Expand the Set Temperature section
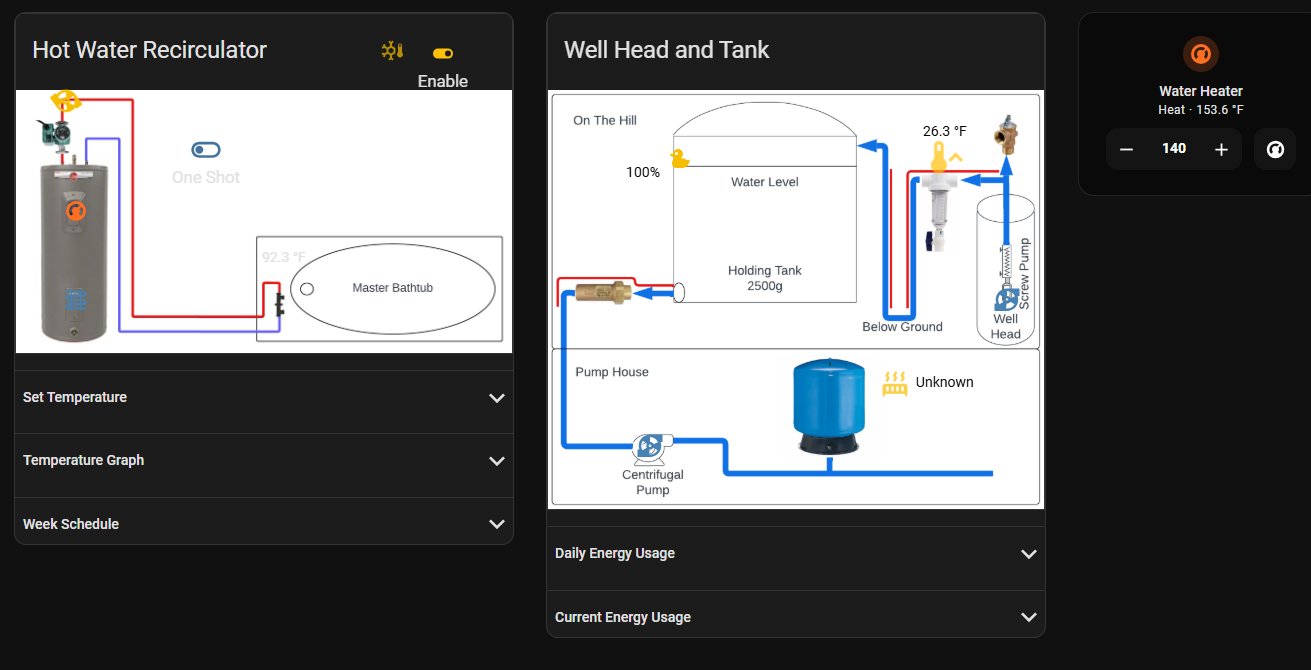 coord(264,398)
